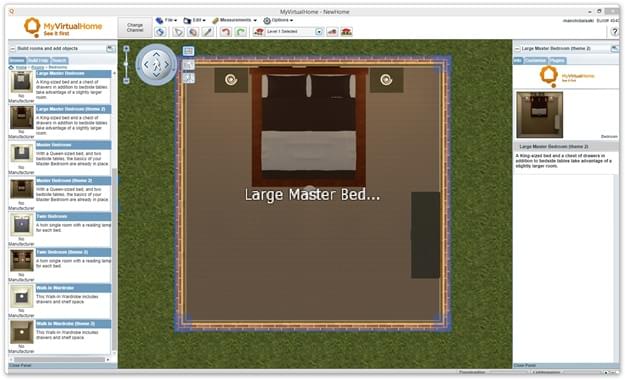Collapse the Large Master Bedroom info panel
Viewport: 625px width, 380px height.
pyautogui.click(x=517, y=49)
